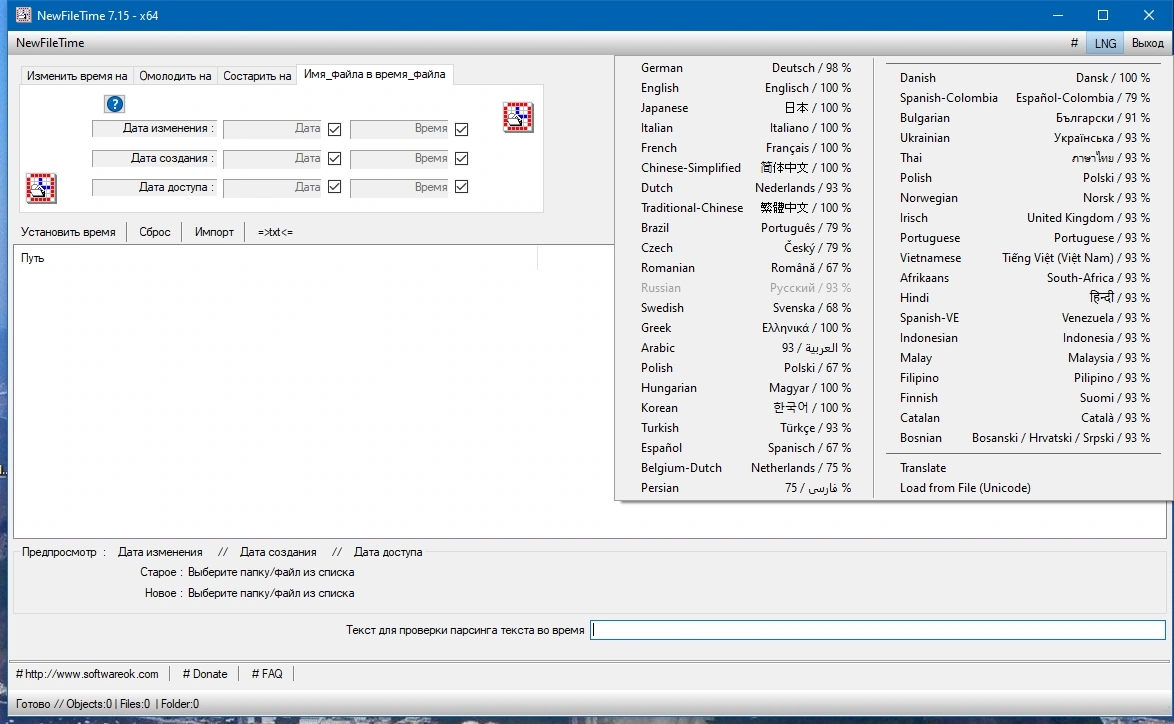Toggle the Время checkbox for Дата изменения
Viewport: 1174px width, 724px height.
(x=462, y=130)
